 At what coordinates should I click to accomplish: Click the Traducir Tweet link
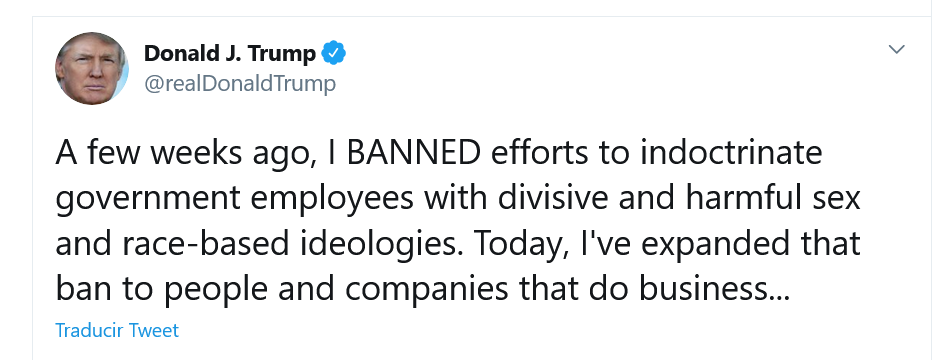coord(117,330)
